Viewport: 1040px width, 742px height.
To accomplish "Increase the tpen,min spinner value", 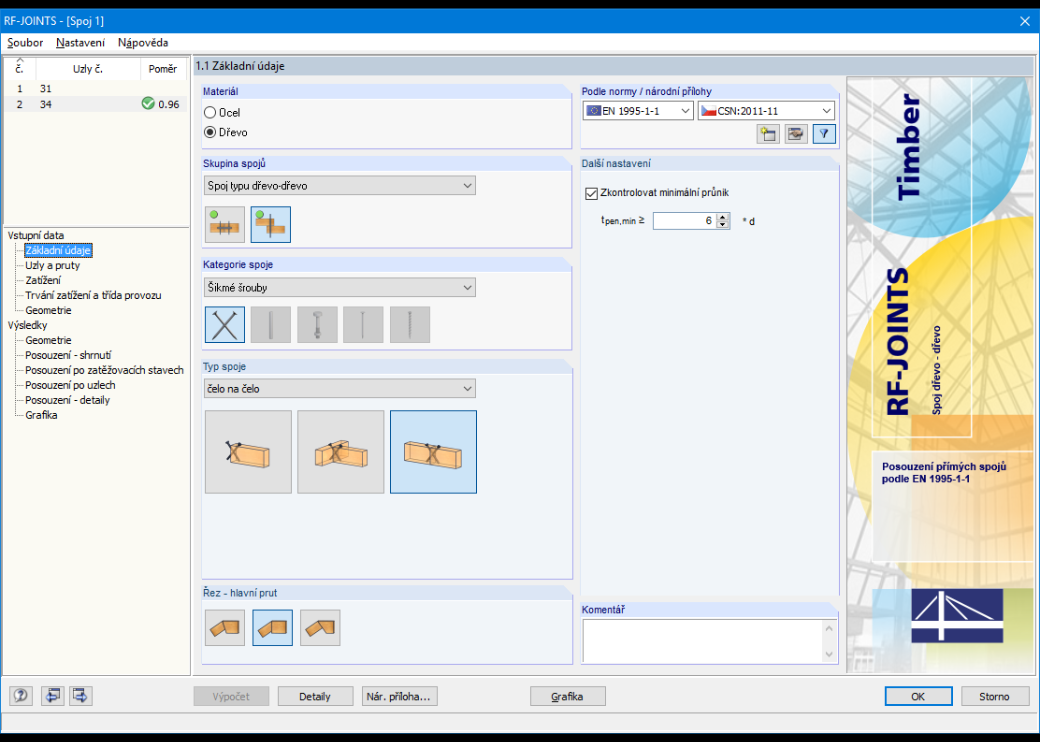I will [x=724, y=217].
